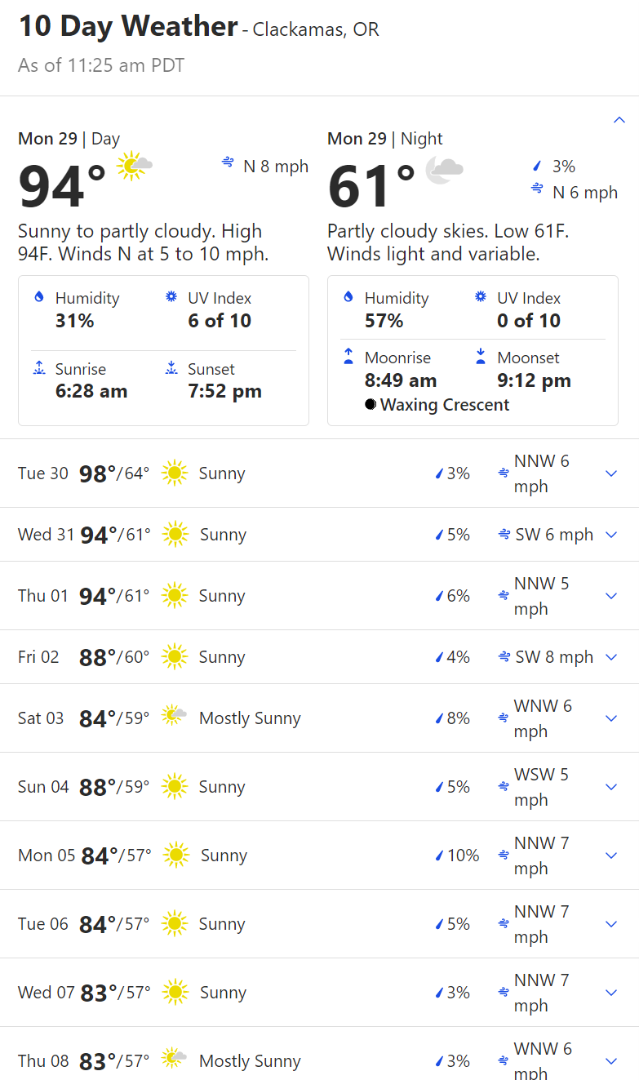The image size is (639, 1080).
Task: Open Fri 02 details with chevron
Action: pyautogui.click(x=612, y=657)
